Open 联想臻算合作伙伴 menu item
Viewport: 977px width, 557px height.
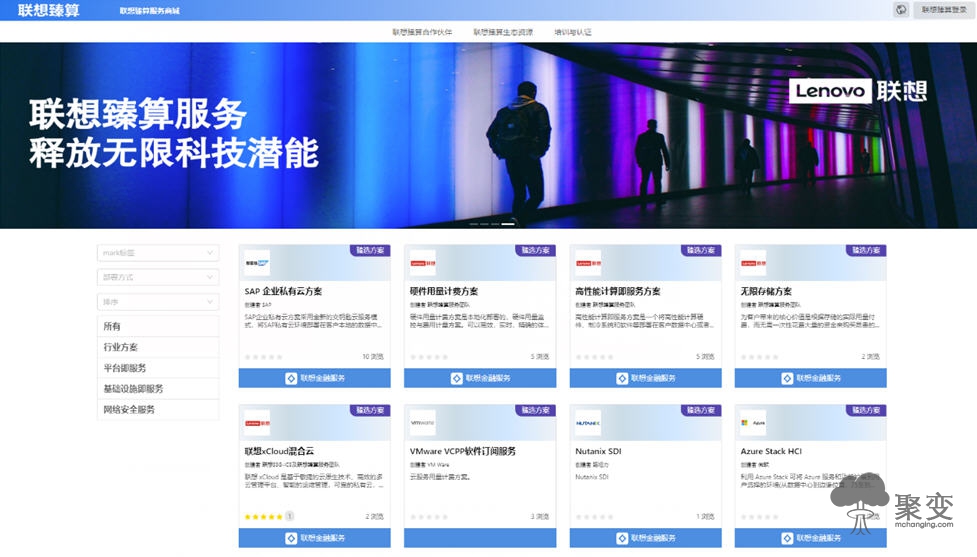[422, 32]
